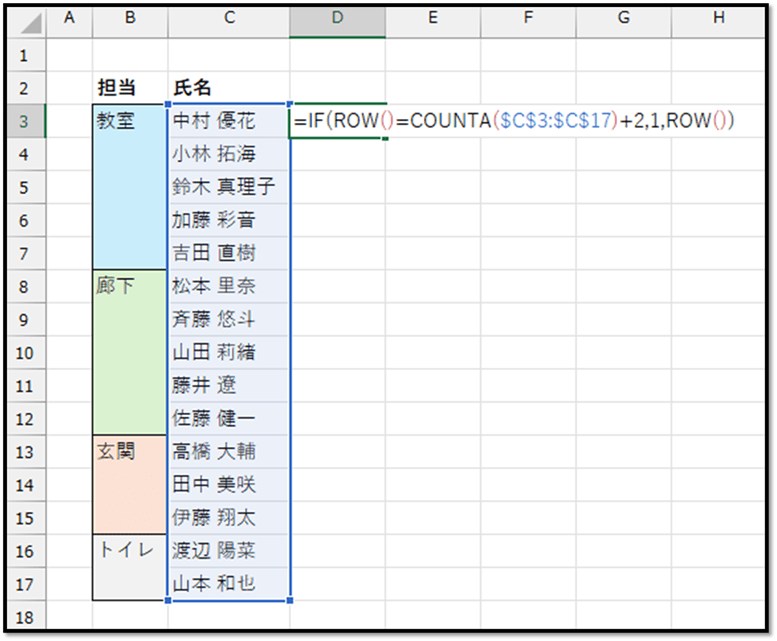Click row 17 header

coord(26,582)
